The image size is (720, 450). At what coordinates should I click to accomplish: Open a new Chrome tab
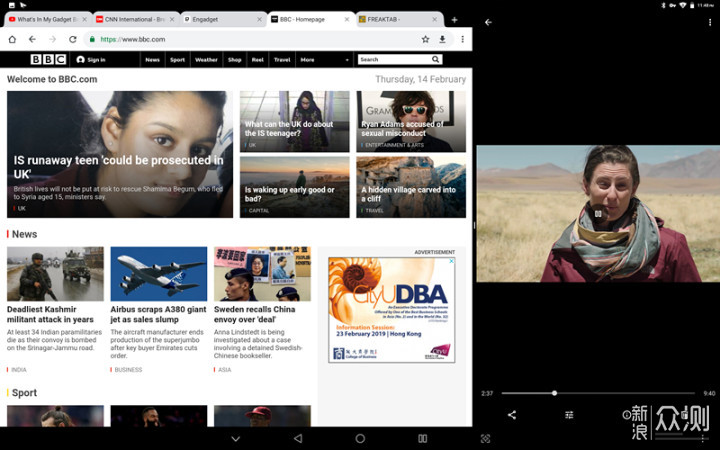point(454,20)
